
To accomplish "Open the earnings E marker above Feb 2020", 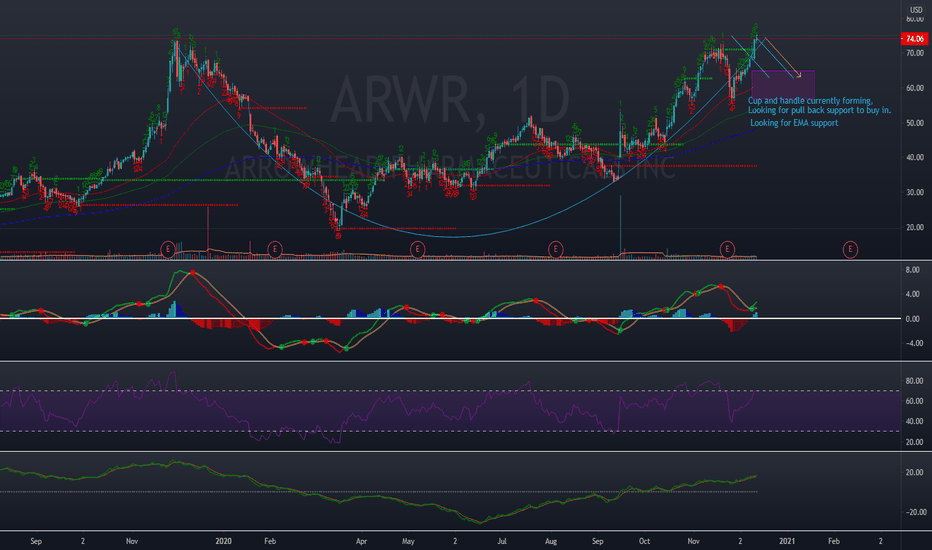I will coord(275,249).
